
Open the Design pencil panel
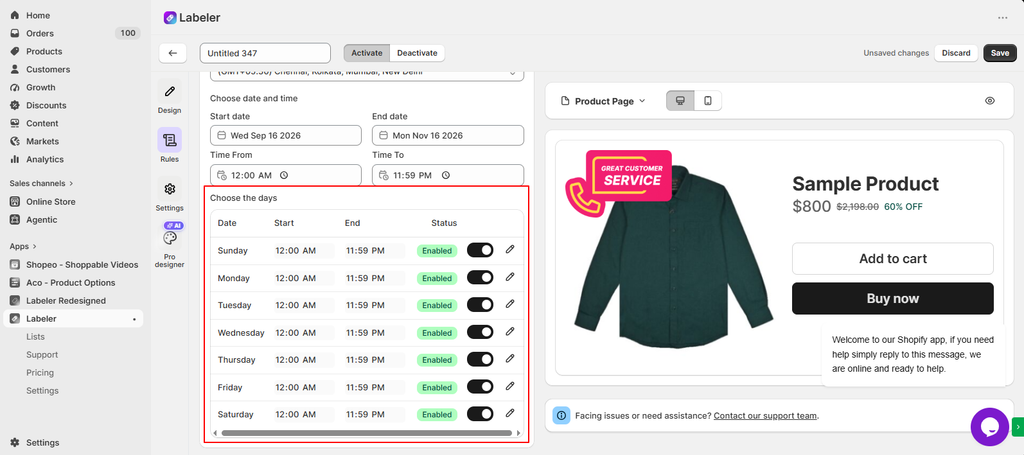pos(169,91)
